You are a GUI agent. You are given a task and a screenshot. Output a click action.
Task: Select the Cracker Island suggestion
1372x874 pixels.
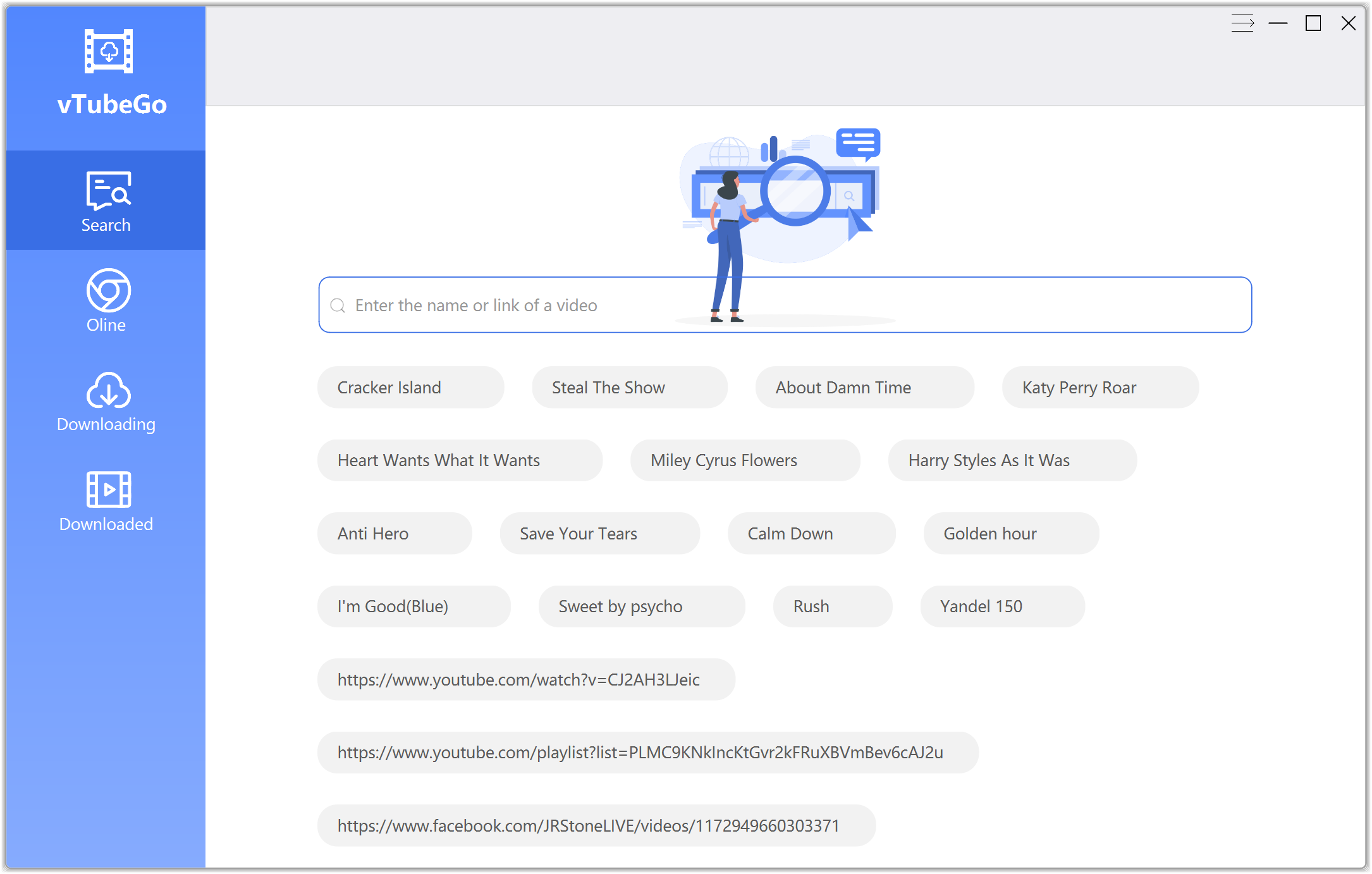click(x=410, y=387)
